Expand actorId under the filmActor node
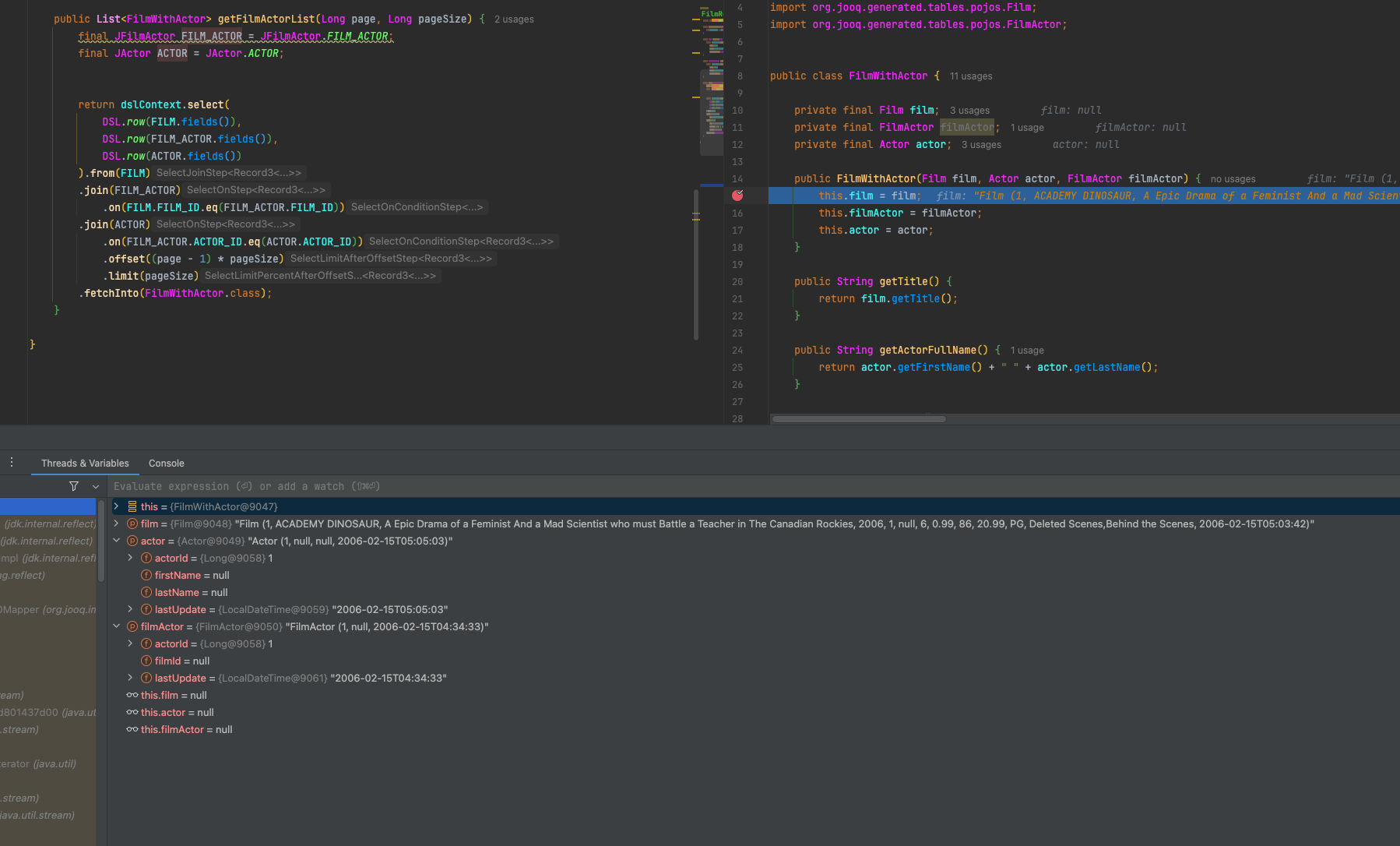Image resolution: width=1400 pixels, height=846 pixels. (x=130, y=643)
